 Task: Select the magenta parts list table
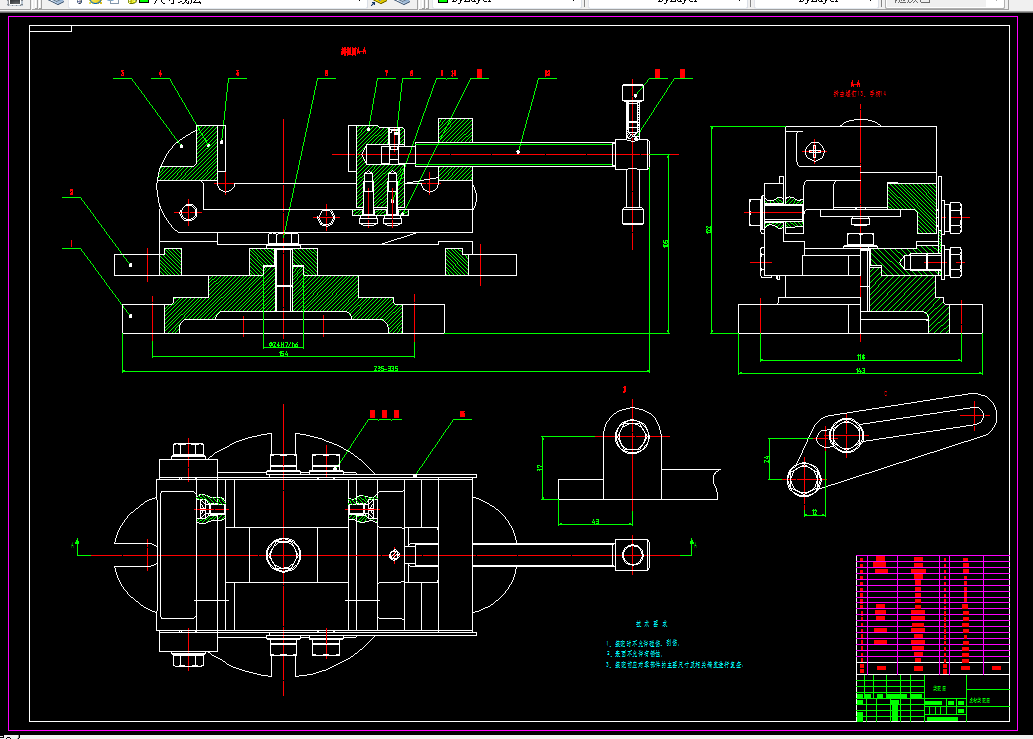[933, 615]
